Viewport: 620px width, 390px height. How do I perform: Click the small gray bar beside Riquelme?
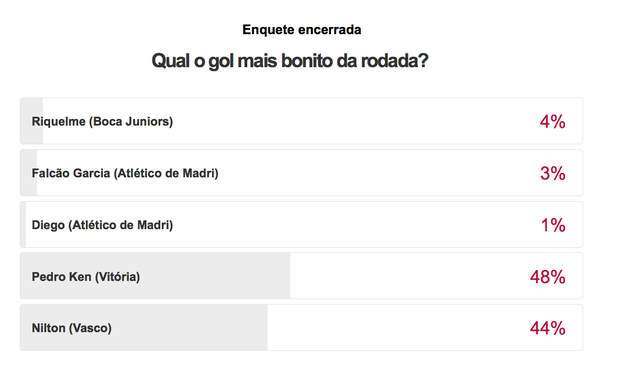click(32, 121)
